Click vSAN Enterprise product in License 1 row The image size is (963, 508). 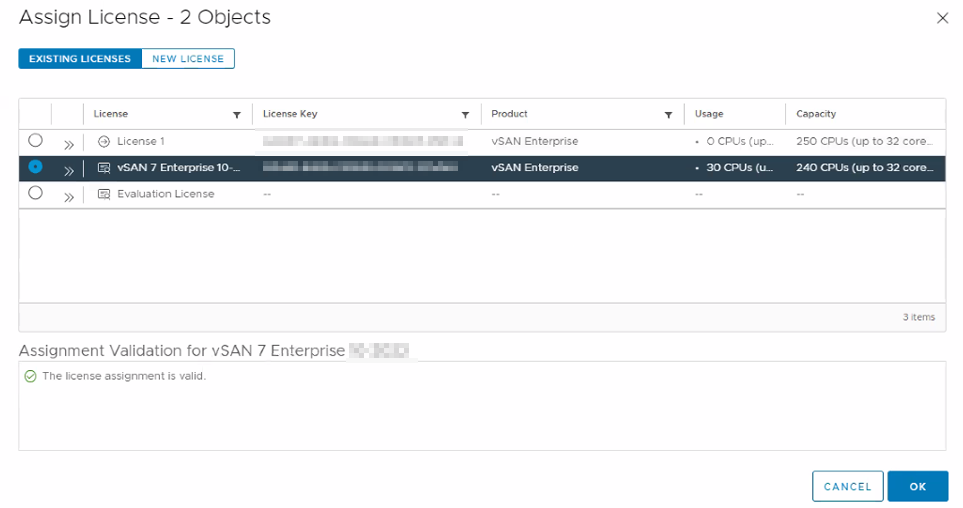tap(534, 141)
